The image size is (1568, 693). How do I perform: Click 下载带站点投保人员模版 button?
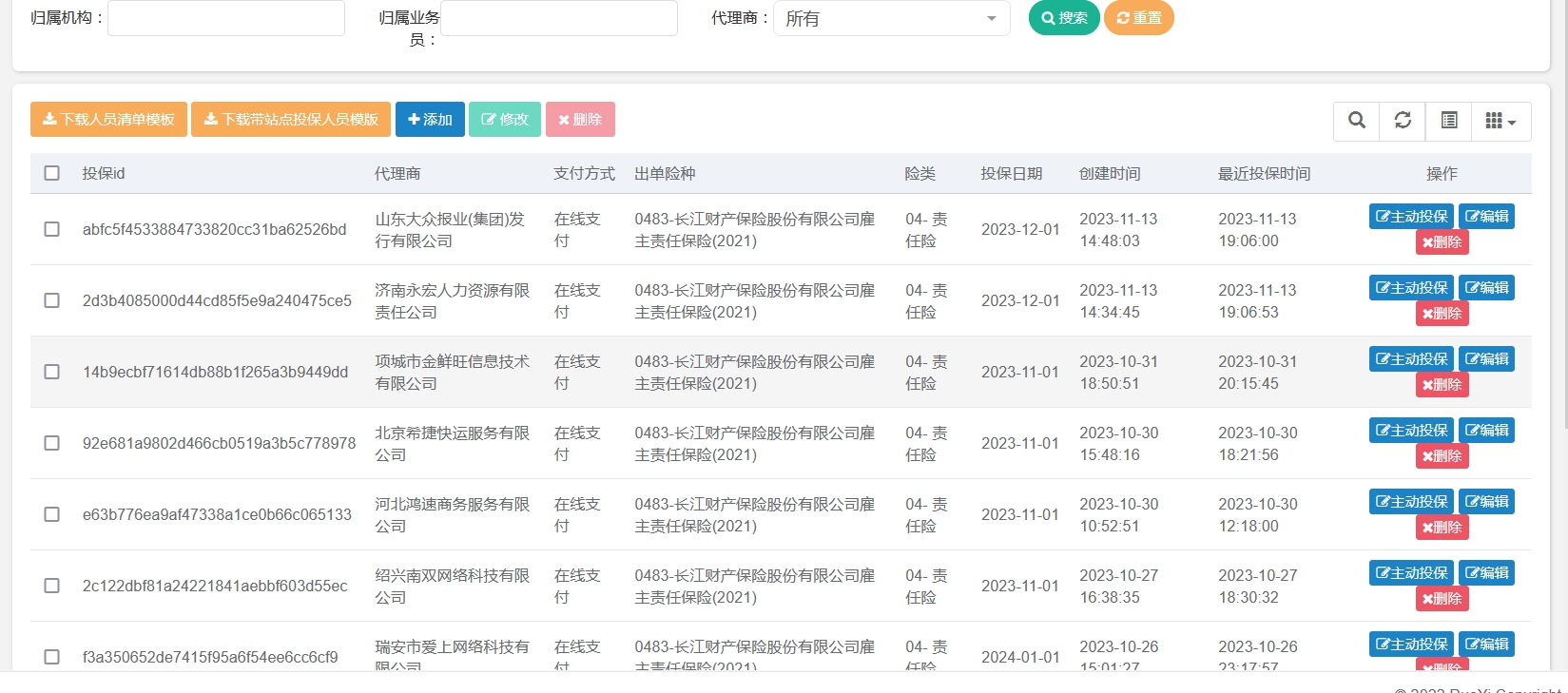pos(291,120)
